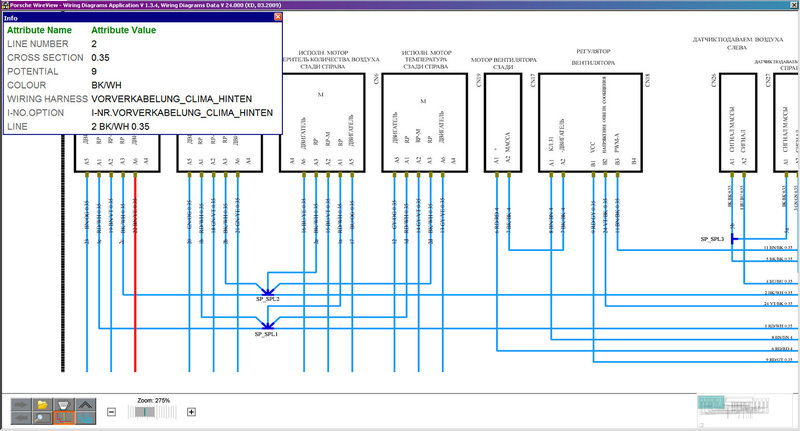Close the Info attribute panel

pos(278,18)
